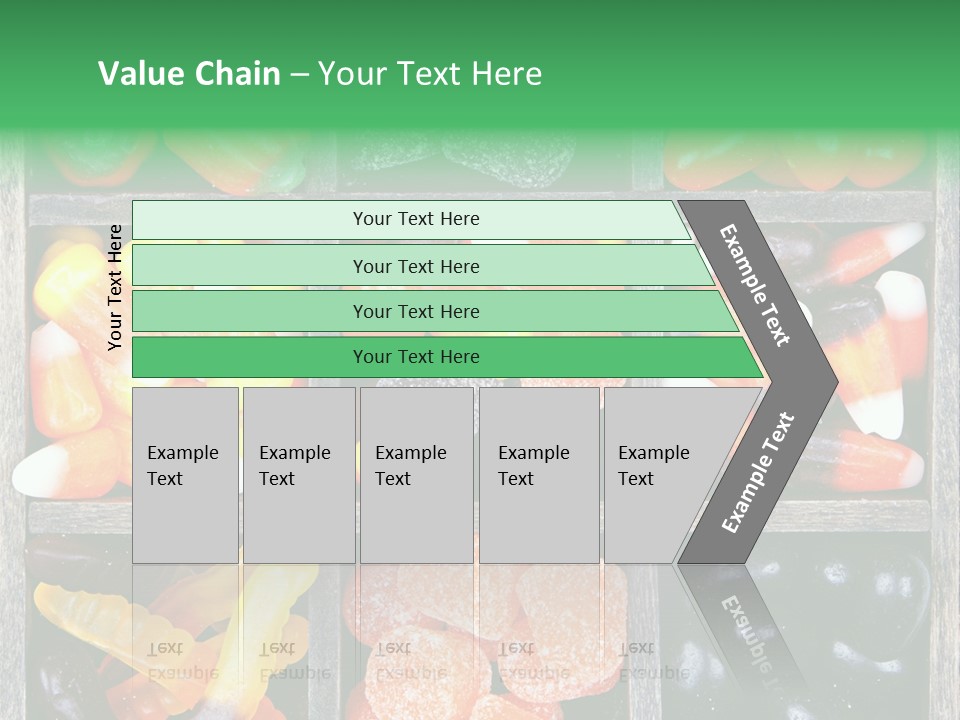Click the upper 'Example Text' on dark arrow
The image size is (960, 720).
[x=754, y=285]
